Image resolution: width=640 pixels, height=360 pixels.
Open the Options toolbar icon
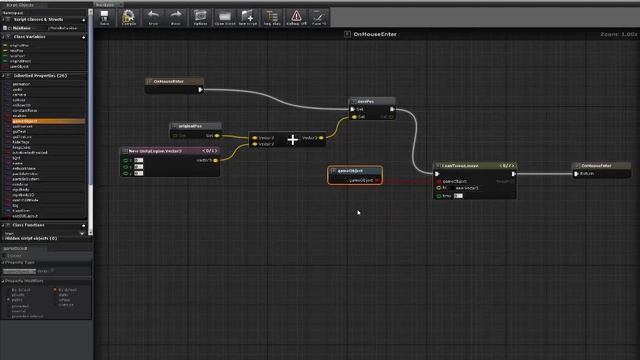200,18
